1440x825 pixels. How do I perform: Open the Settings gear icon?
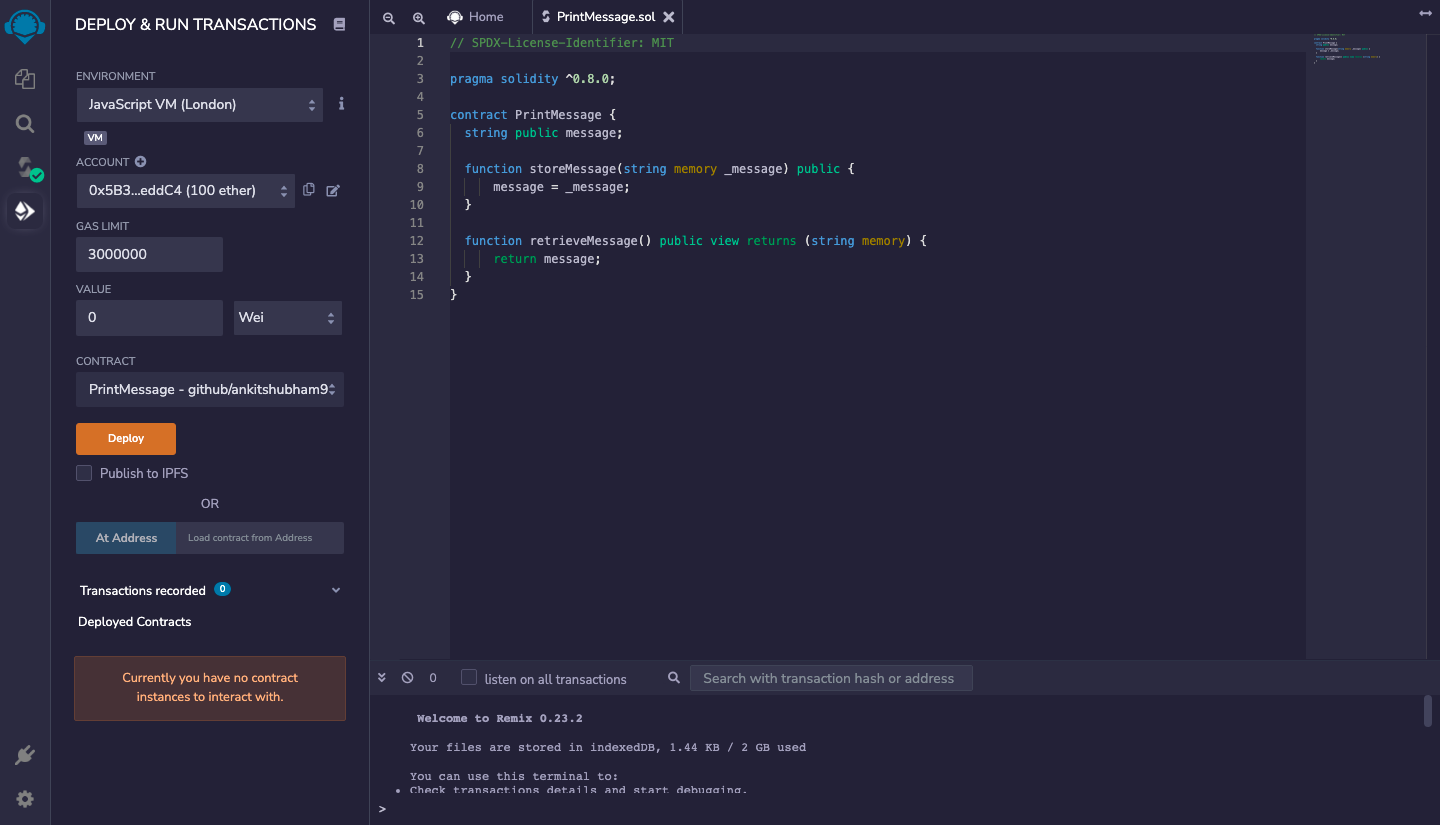(25, 799)
